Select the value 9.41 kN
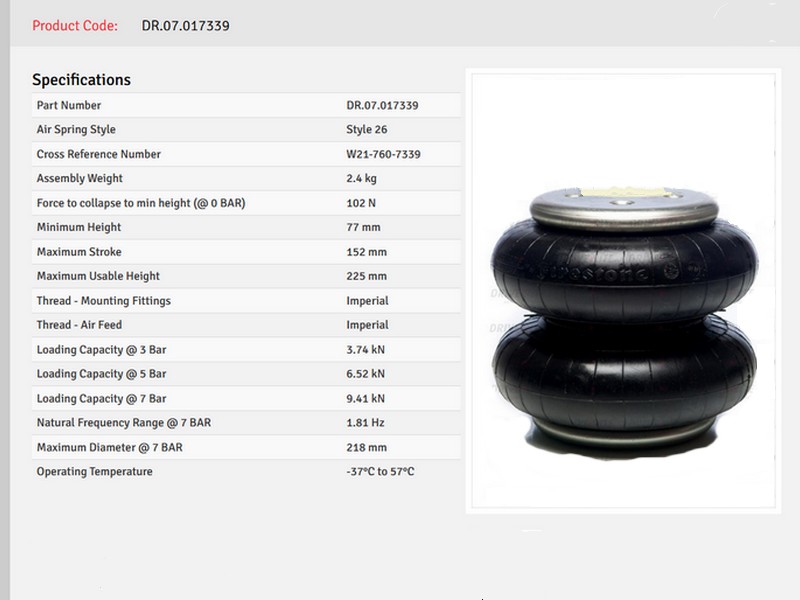The image size is (800, 600). click(x=366, y=398)
